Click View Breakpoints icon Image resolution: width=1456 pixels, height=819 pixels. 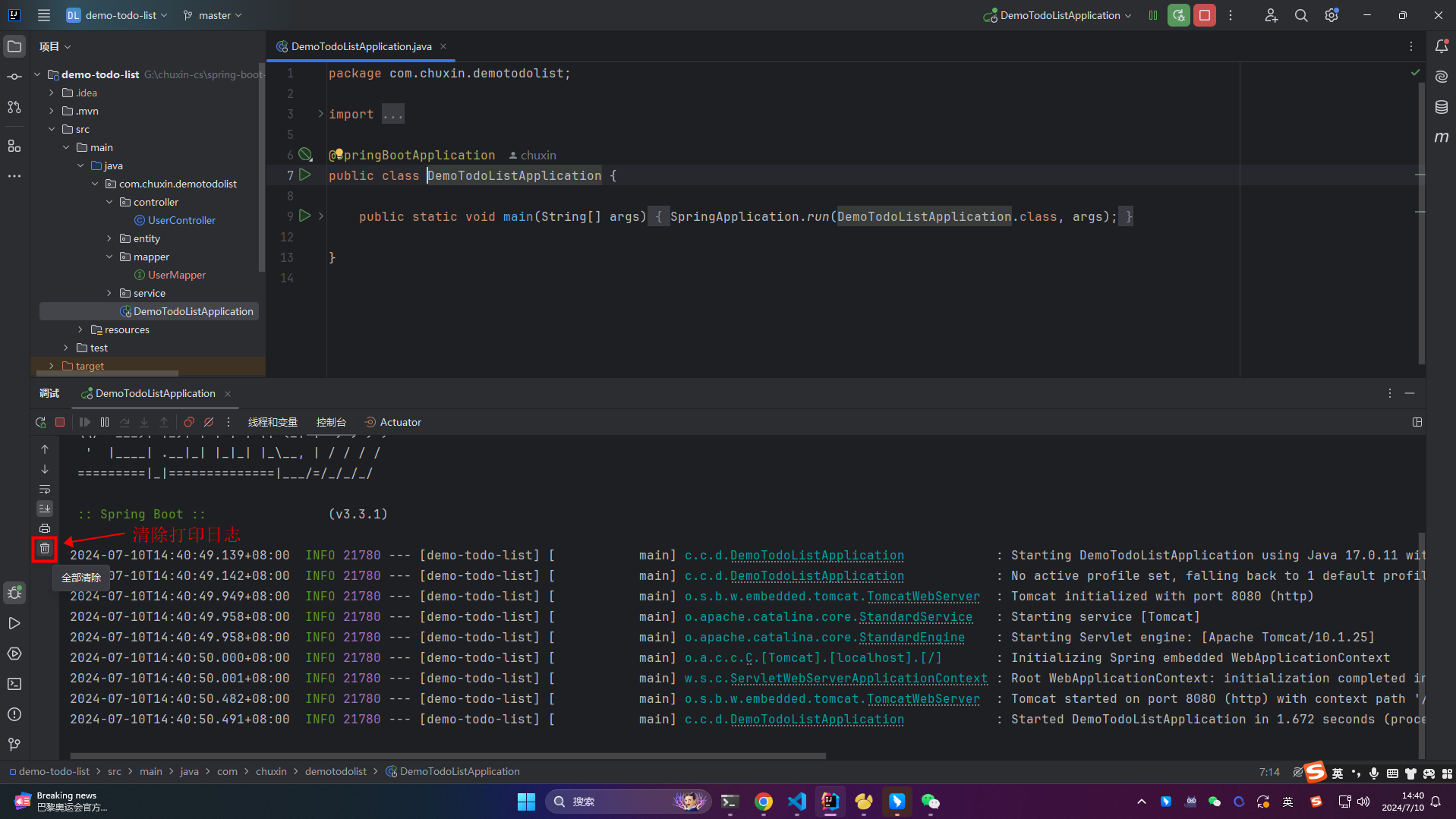pyautogui.click(x=189, y=422)
